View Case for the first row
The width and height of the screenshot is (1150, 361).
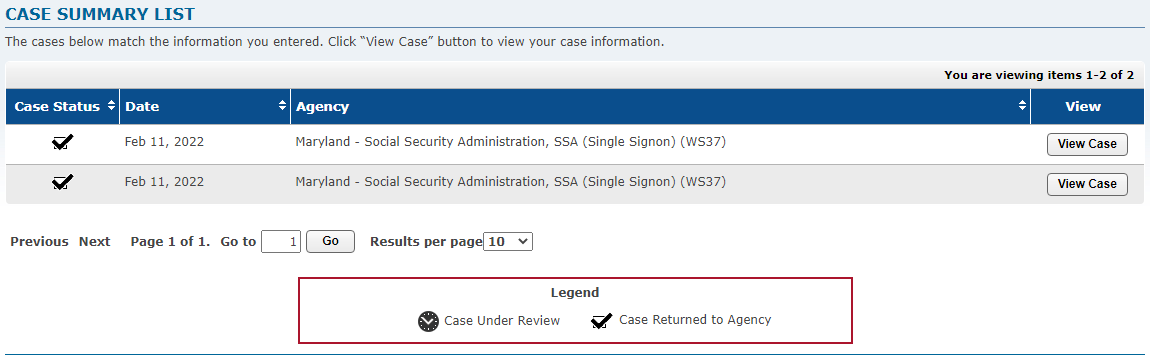(x=1087, y=145)
